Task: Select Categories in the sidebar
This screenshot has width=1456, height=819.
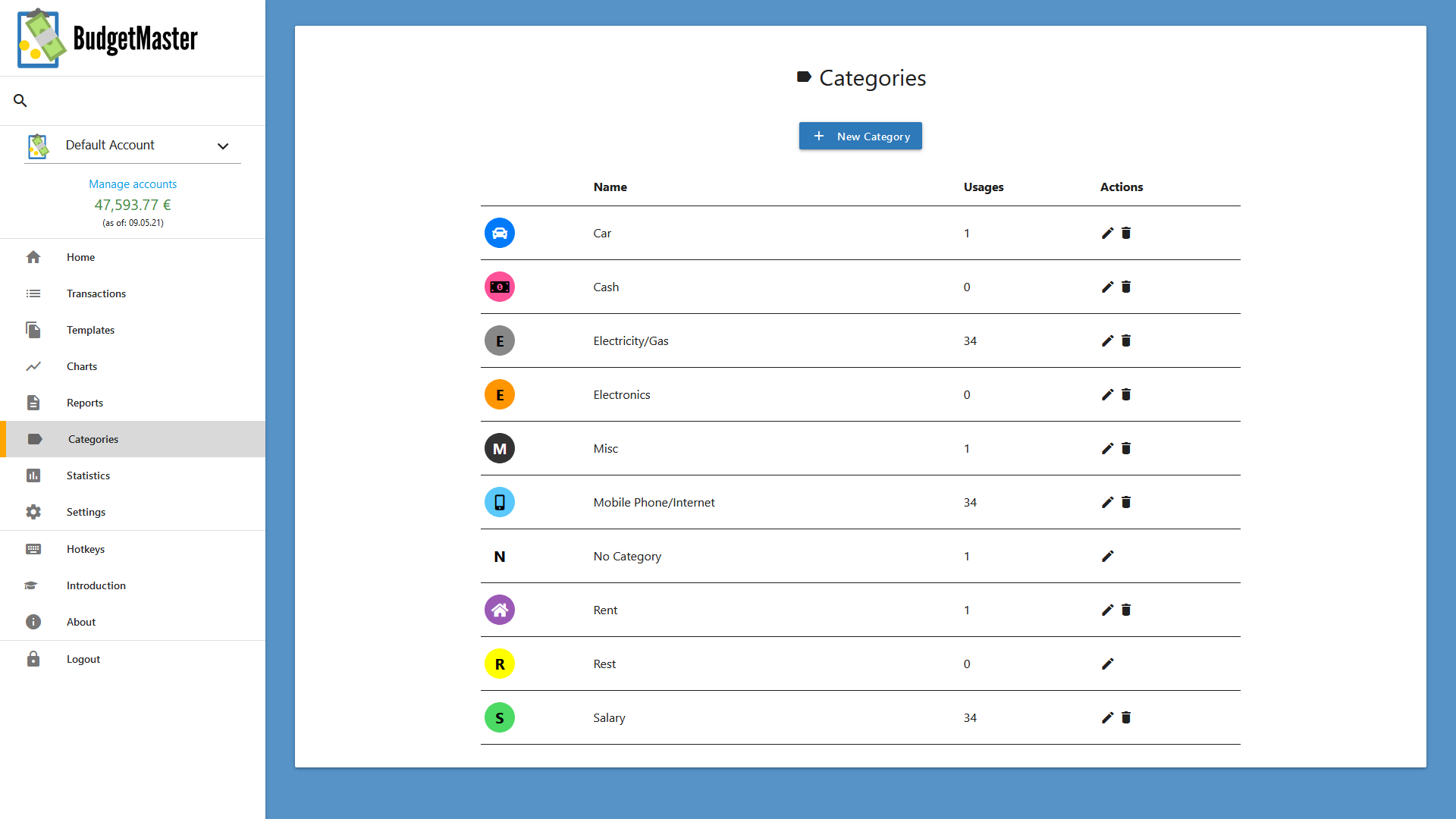Action: pos(133,439)
